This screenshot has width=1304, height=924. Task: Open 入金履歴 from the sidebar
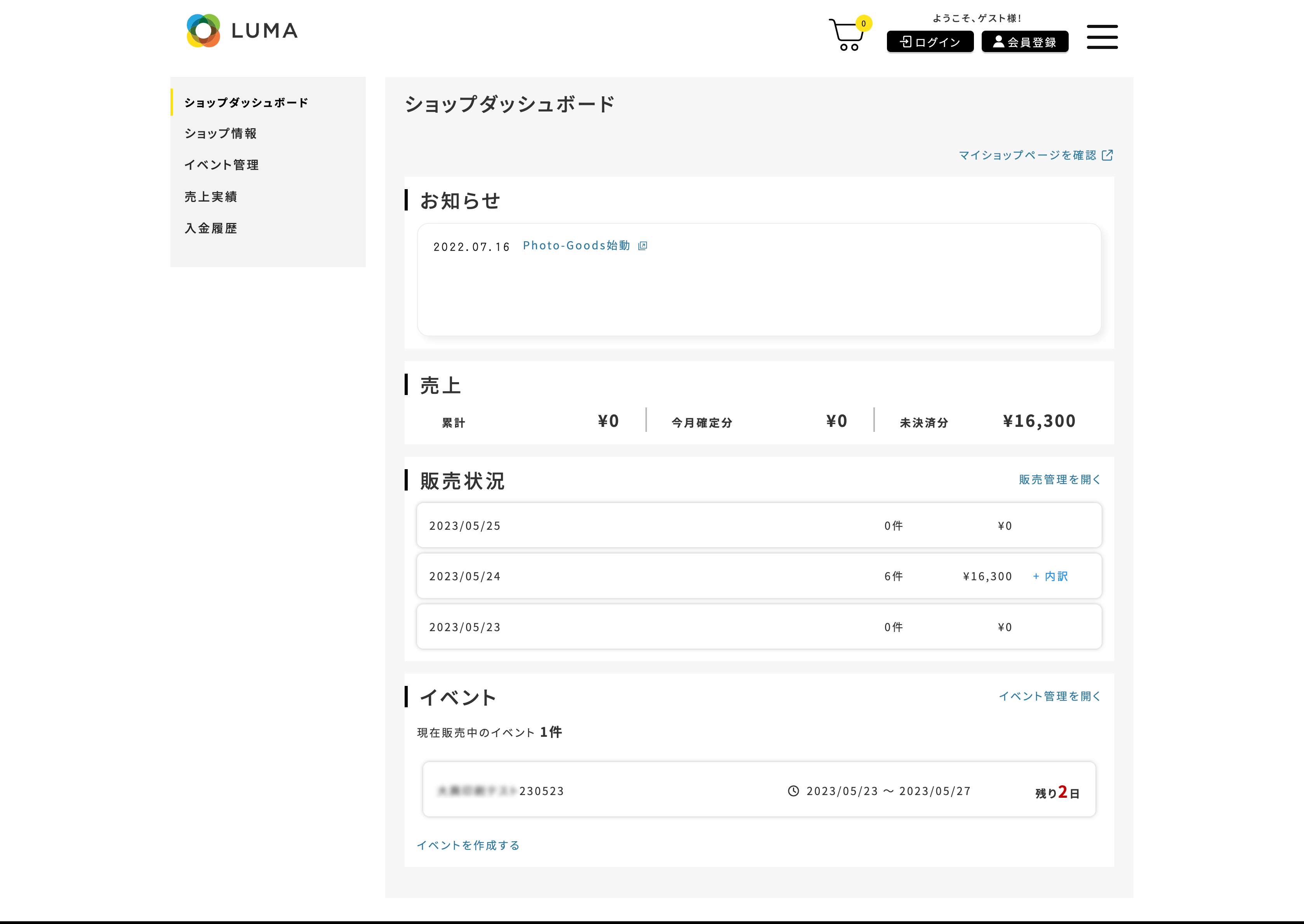[x=211, y=228]
